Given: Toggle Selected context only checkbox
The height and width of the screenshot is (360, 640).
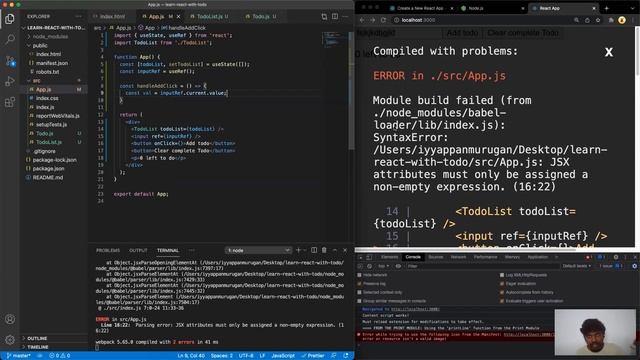Looking at the screenshot, I should click(x=360, y=292).
